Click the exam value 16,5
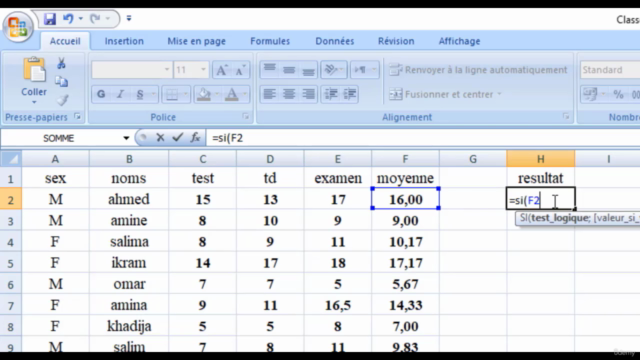640x360 pixels. click(338, 305)
